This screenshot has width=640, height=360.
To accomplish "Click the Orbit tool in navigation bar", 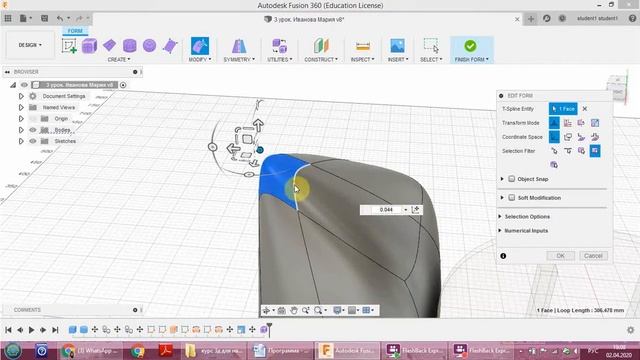I will [x=266, y=311].
